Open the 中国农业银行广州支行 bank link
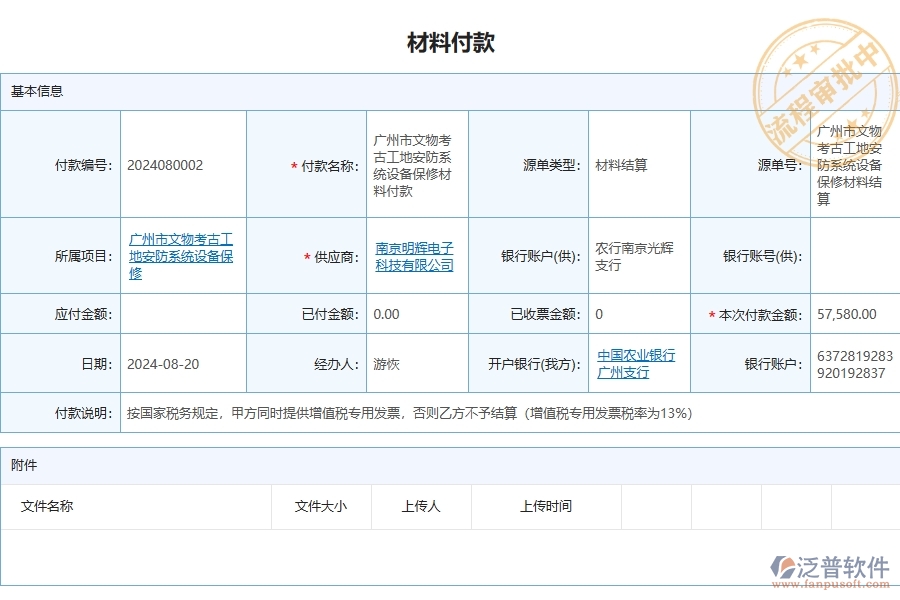This screenshot has width=900, height=600. coord(637,363)
